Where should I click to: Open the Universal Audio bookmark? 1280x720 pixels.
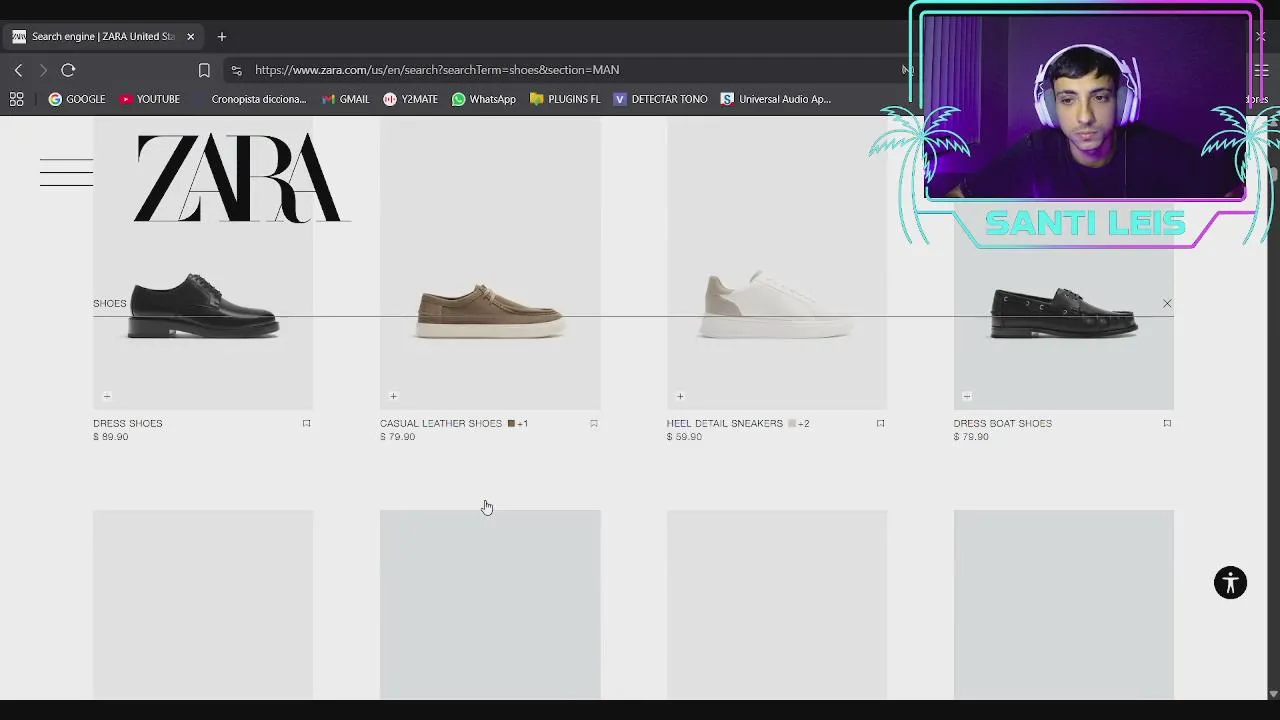coord(776,99)
